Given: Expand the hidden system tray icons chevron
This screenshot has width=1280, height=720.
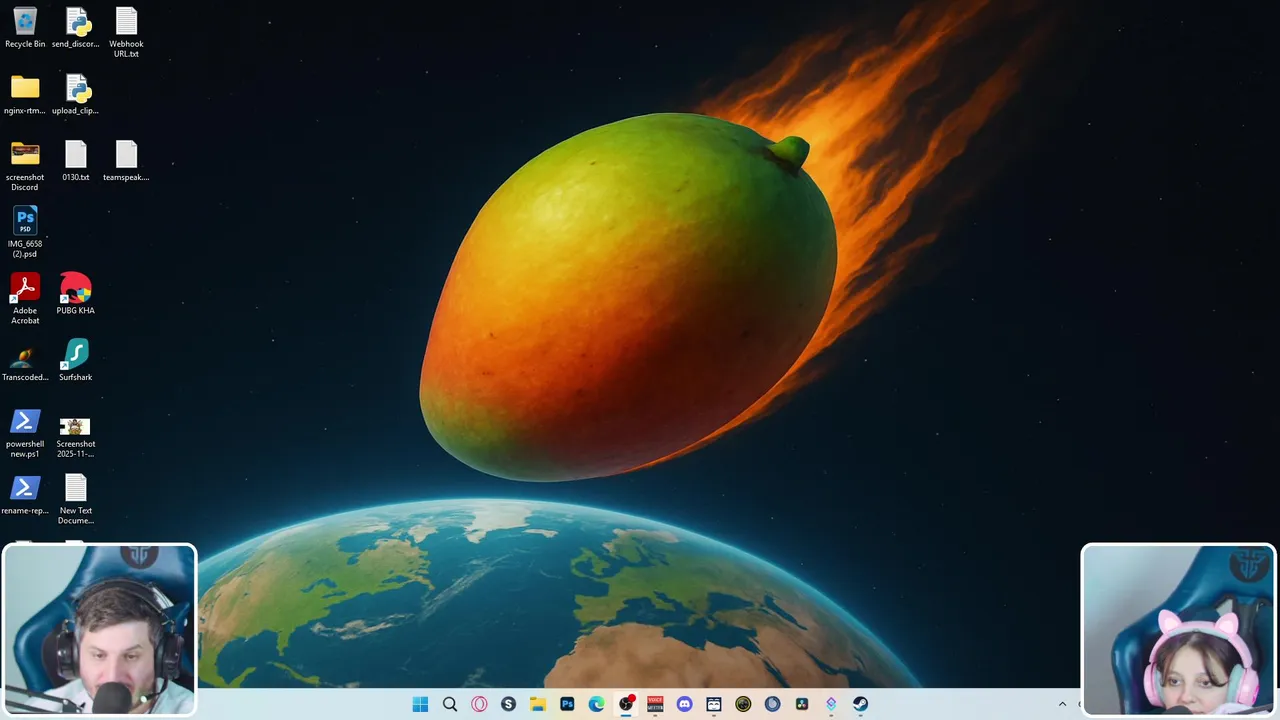Looking at the screenshot, I should point(1063,704).
